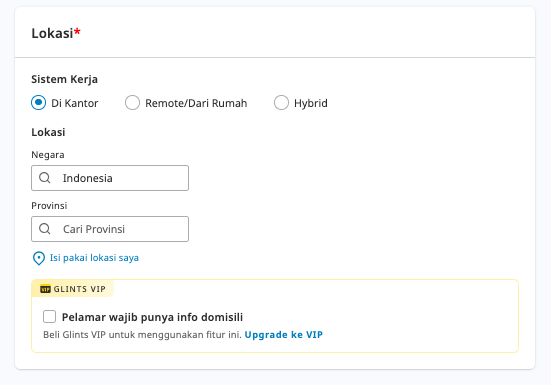The height and width of the screenshot is (385, 551).
Task: Tick Pelamar wajib punya info domisili checkbox
Action: [50, 317]
